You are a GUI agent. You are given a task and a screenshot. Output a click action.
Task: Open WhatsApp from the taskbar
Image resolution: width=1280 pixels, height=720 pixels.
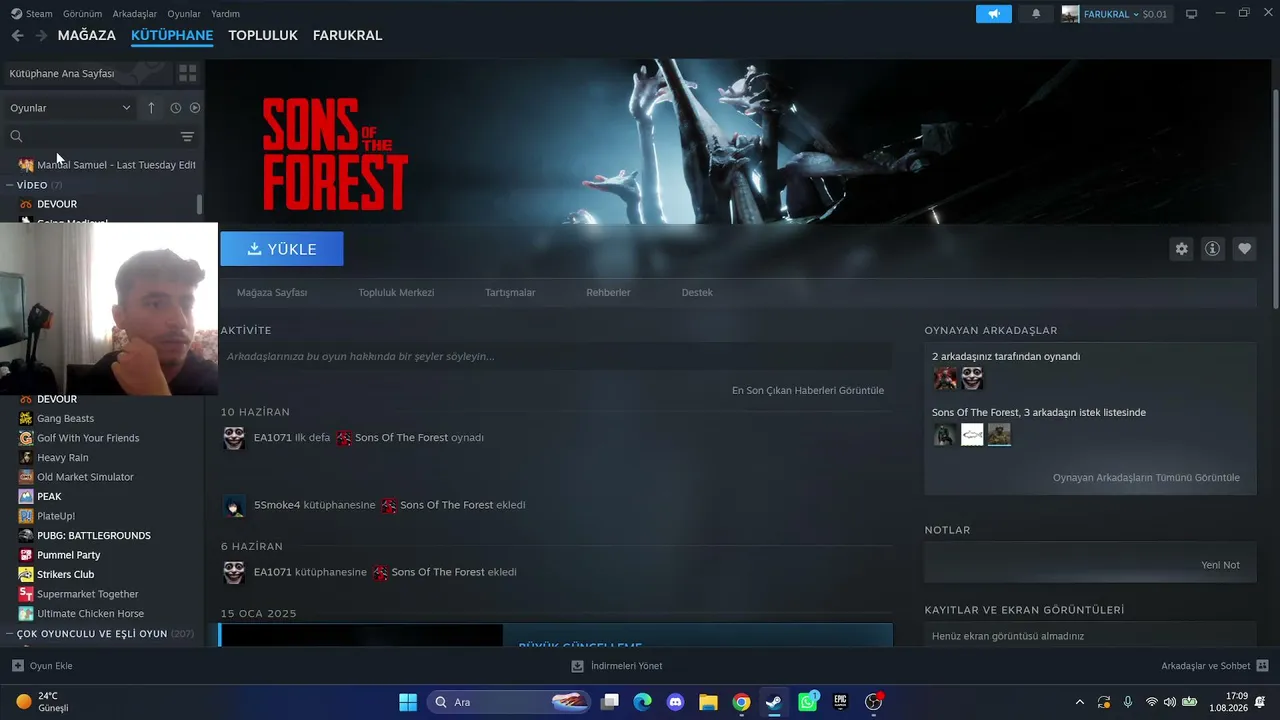coord(807,702)
